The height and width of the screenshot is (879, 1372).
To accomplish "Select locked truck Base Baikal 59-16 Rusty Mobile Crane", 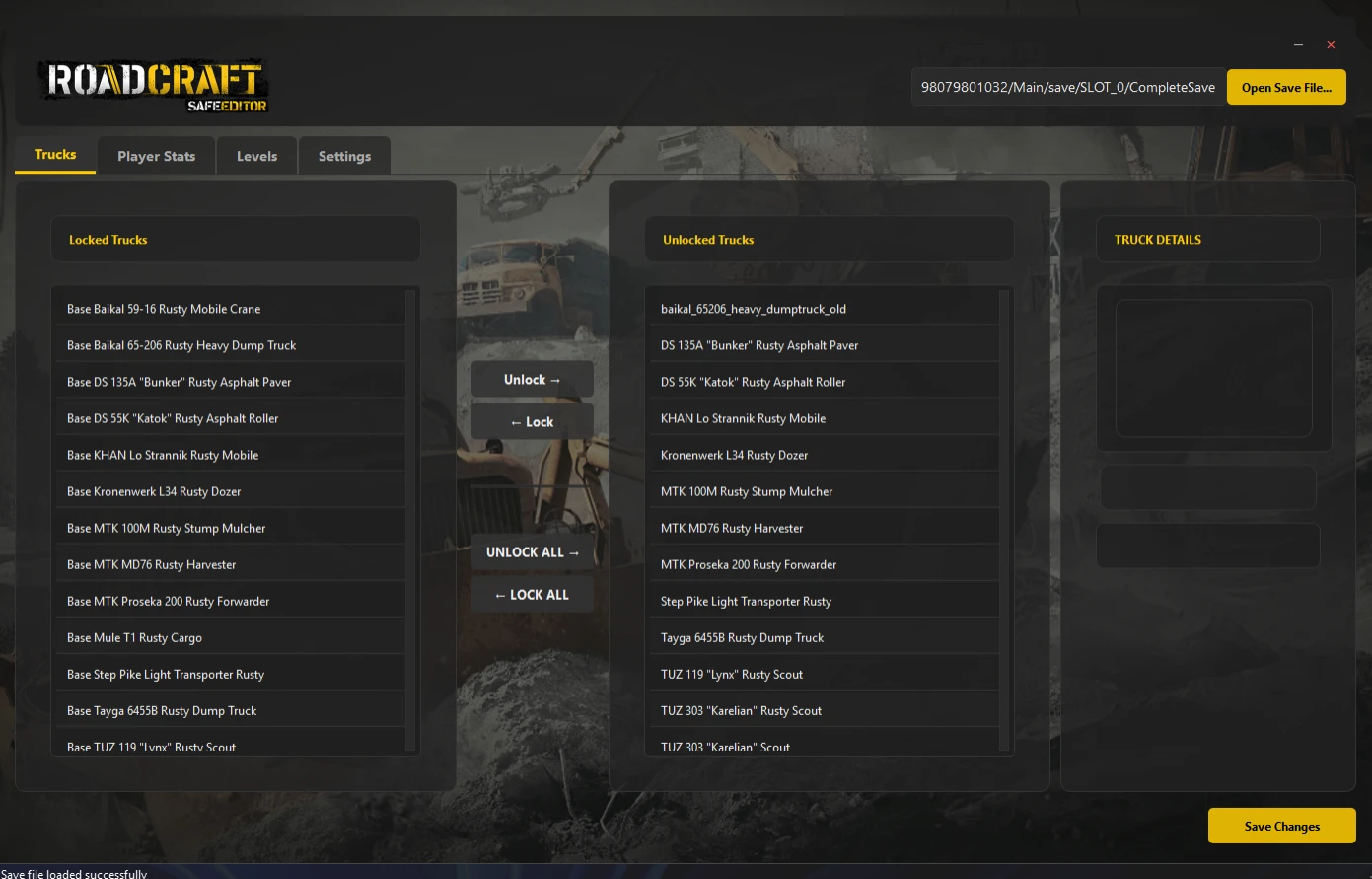I will coord(229,309).
